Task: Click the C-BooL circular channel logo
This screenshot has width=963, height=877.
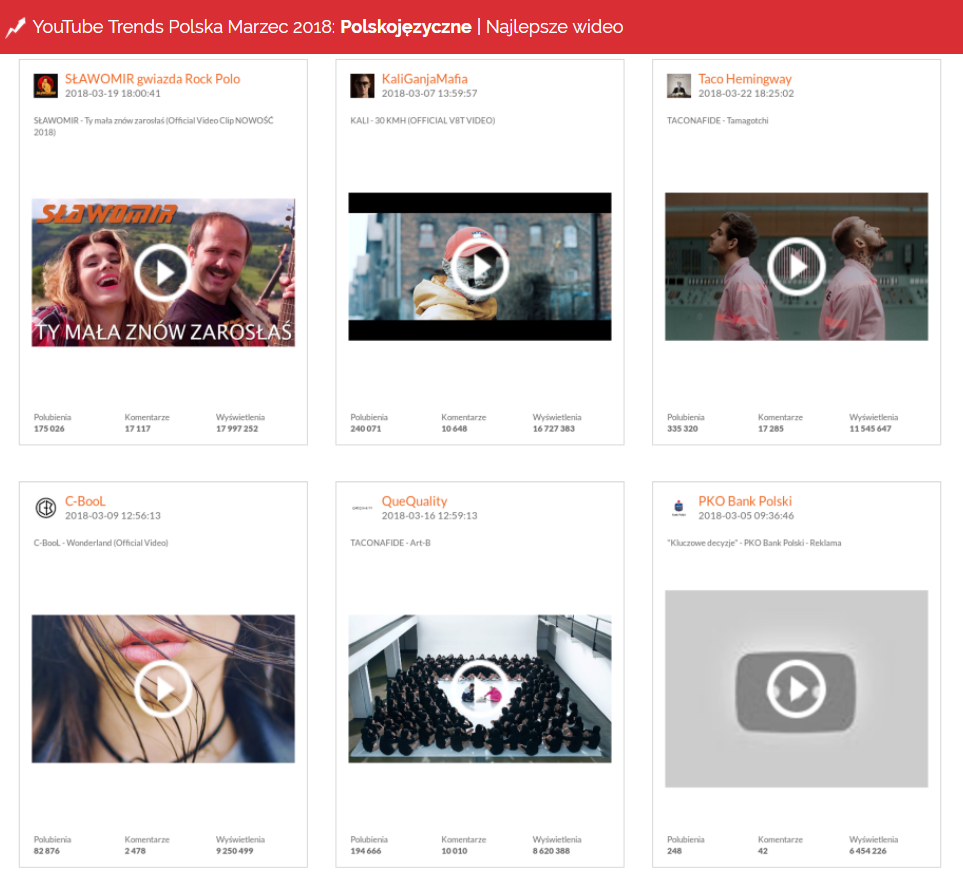Action: 45,508
